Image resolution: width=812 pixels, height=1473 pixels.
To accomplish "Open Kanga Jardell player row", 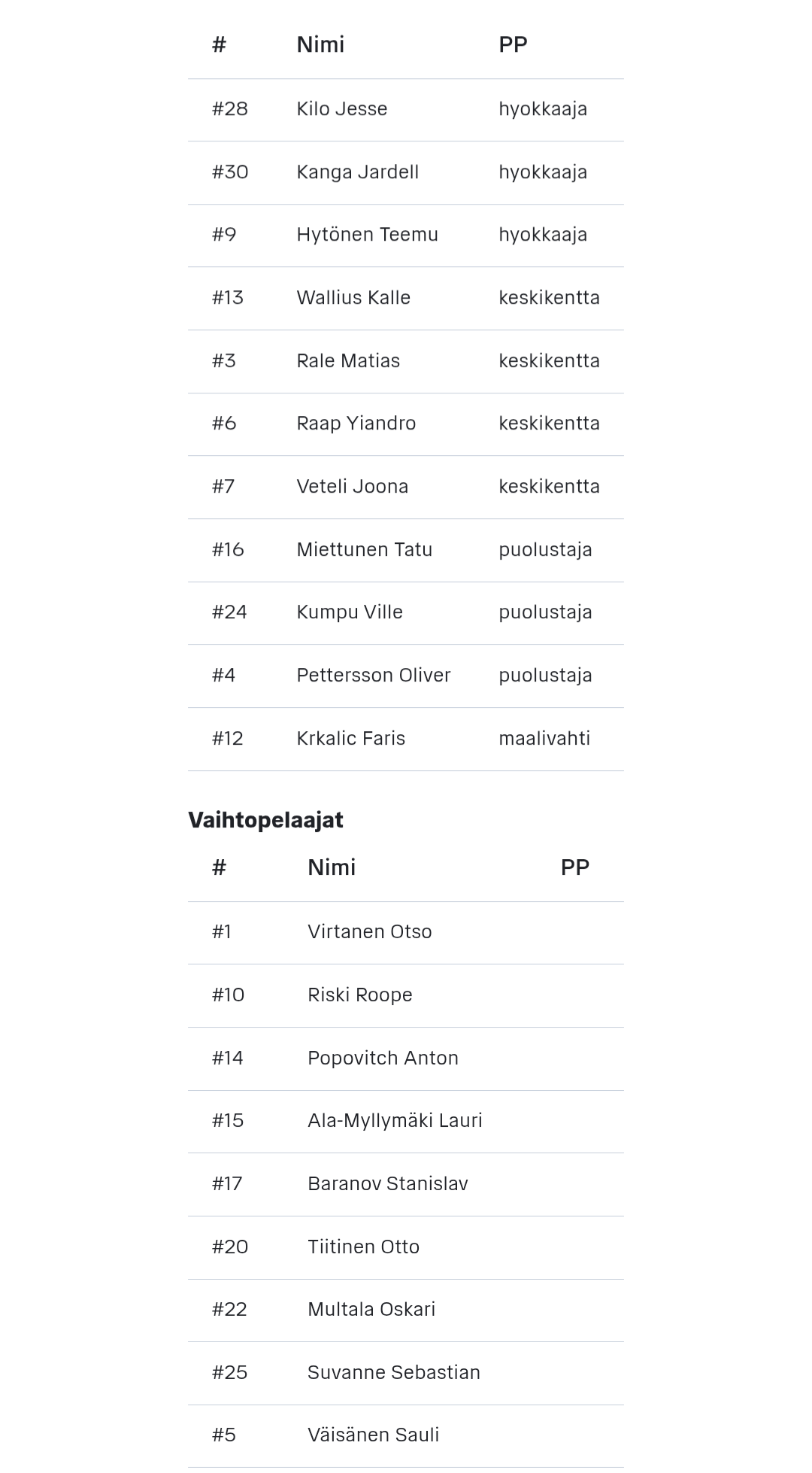I will (x=406, y=173).
